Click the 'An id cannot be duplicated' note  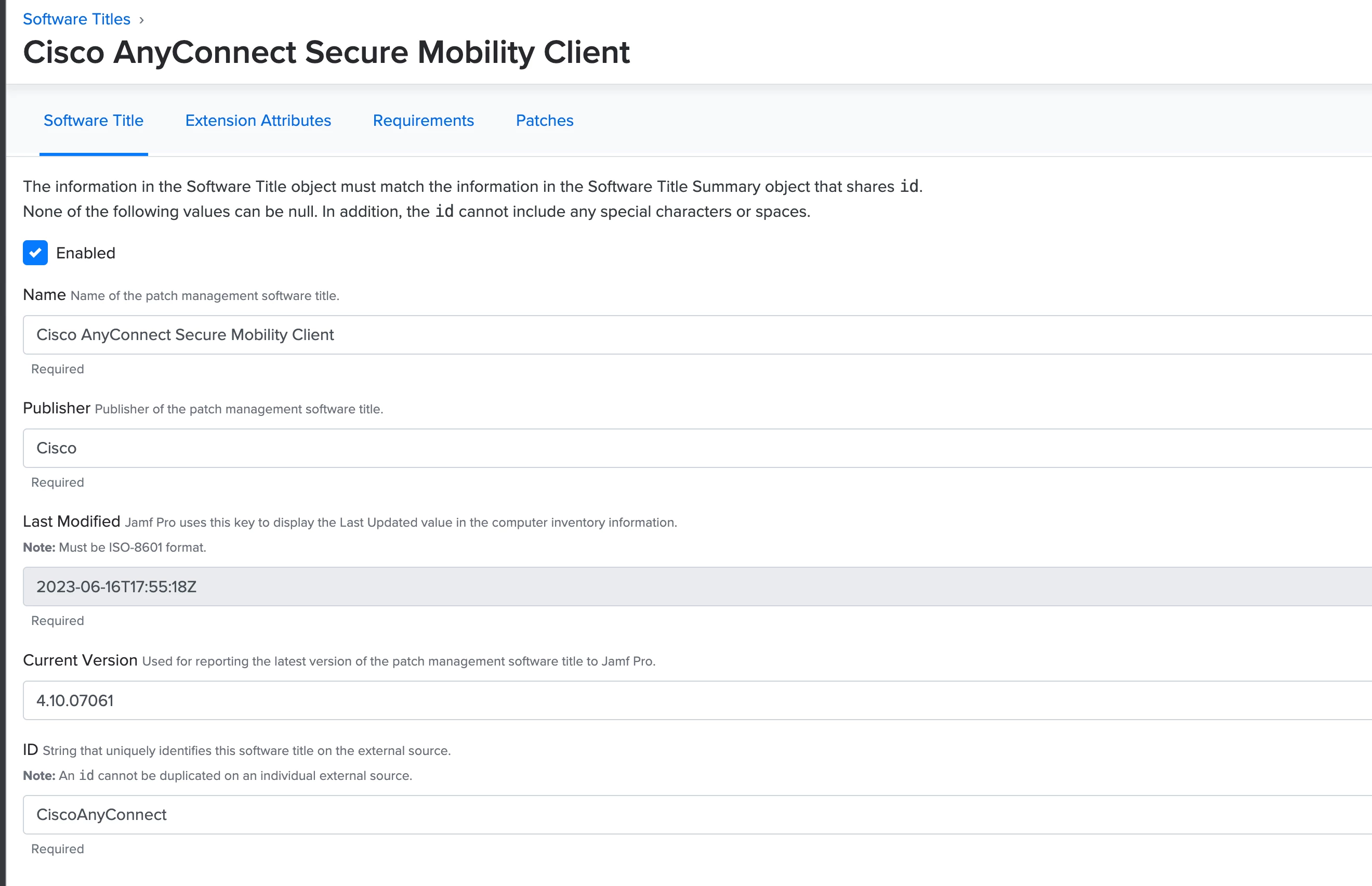[217, 776]
